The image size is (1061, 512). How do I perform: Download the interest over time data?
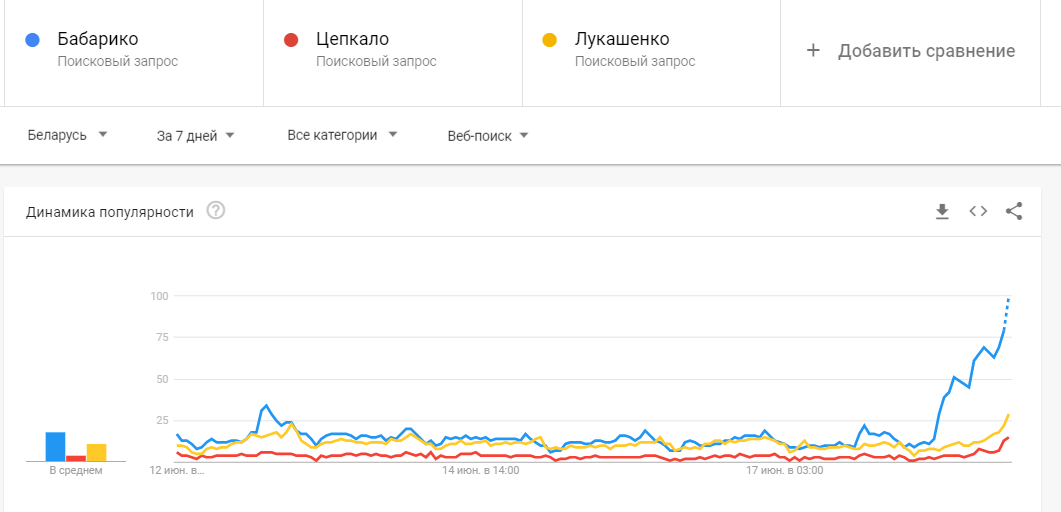941,211
